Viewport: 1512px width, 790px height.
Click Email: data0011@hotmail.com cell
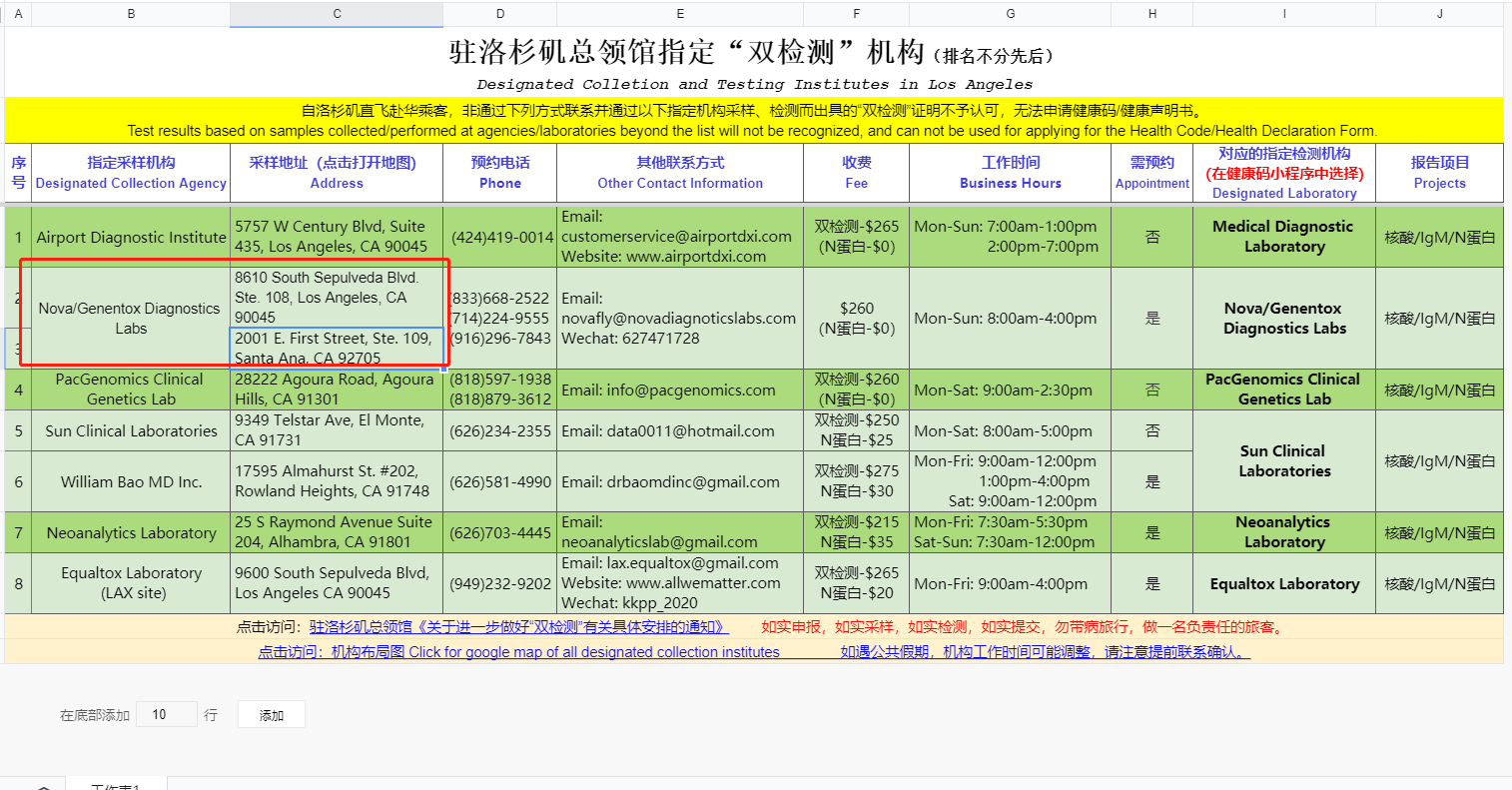click(x=680, y=430)
